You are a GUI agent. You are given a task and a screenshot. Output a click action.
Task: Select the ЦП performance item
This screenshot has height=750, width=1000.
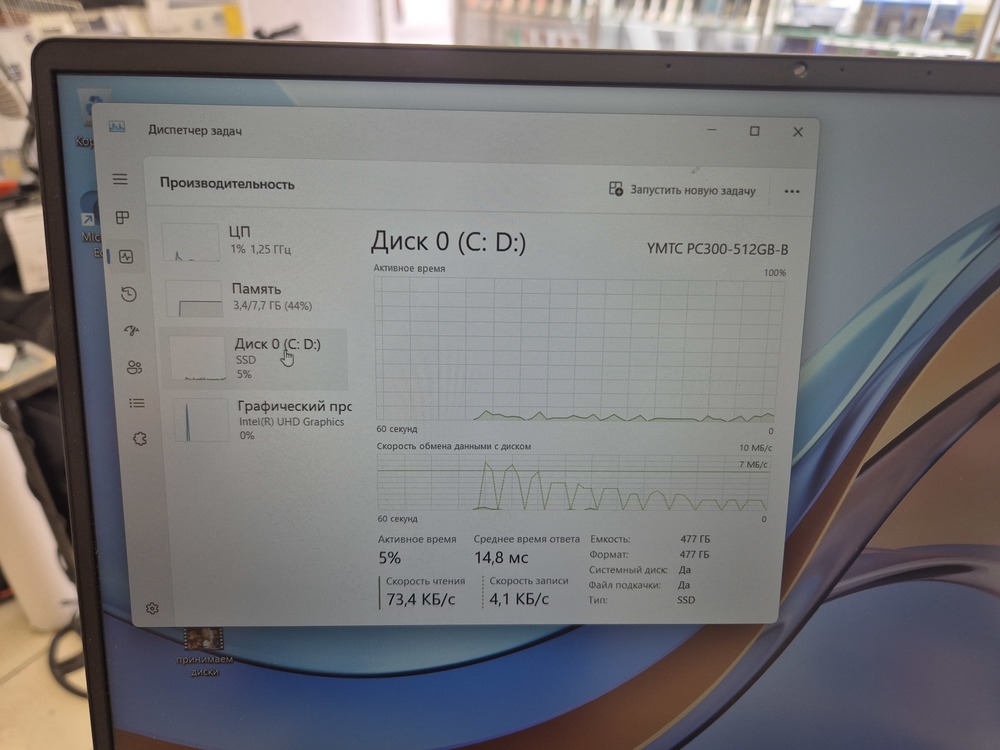pyautogui.click(x=250, y=240)
